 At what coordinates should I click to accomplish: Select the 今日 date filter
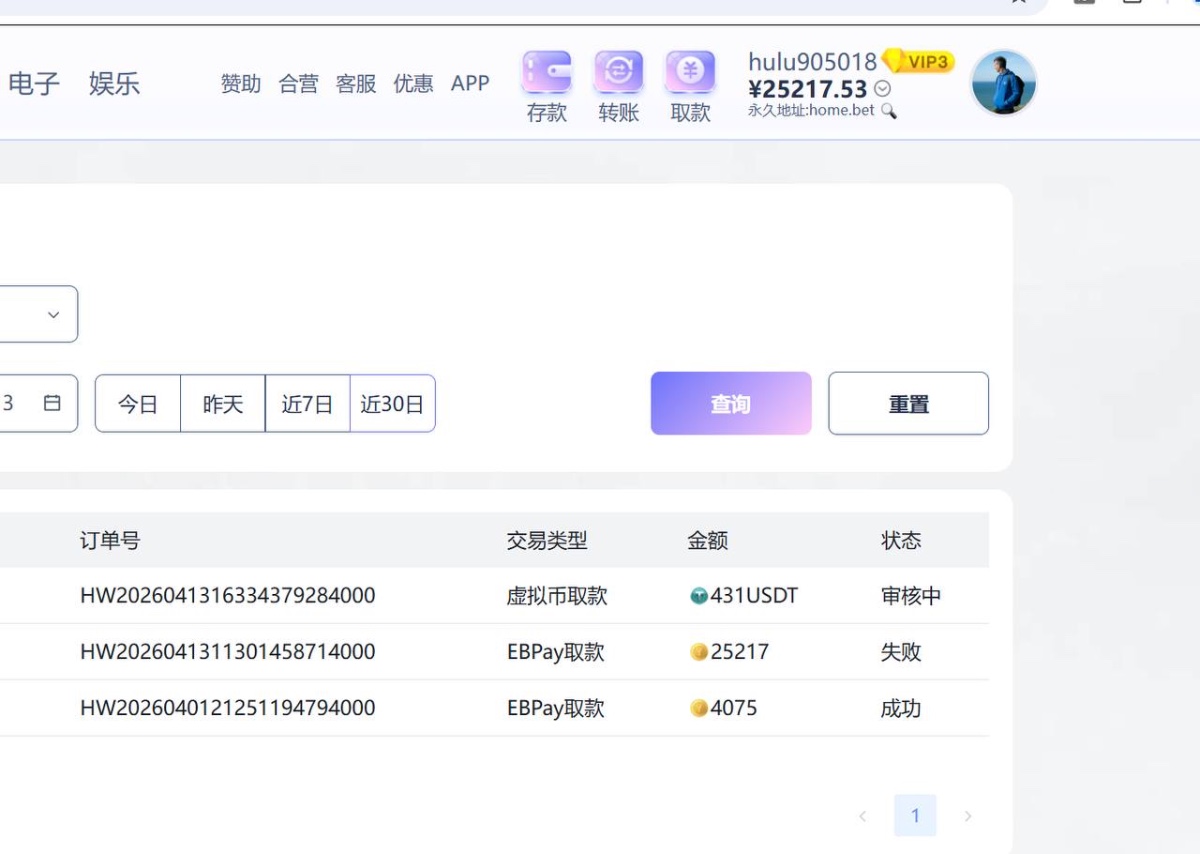[138, 403]
